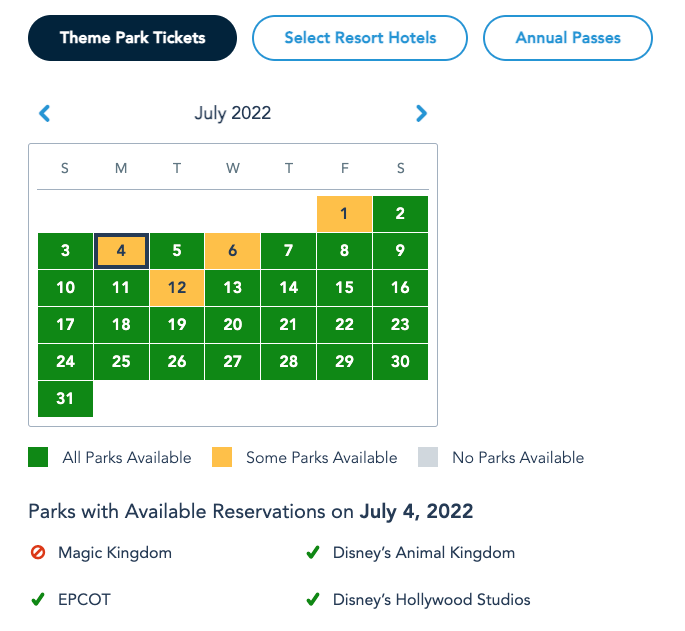Go to previous month with left chevron

44,114
